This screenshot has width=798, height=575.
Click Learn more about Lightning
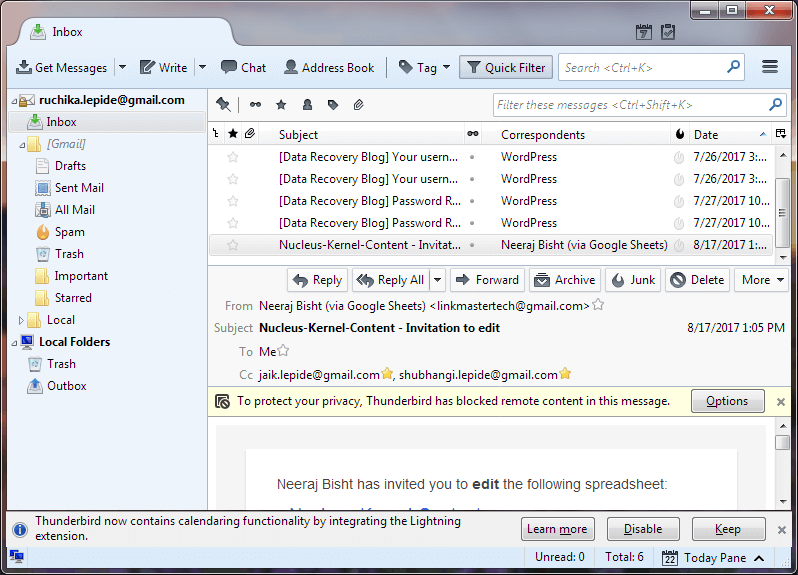(x=557, y=529)
